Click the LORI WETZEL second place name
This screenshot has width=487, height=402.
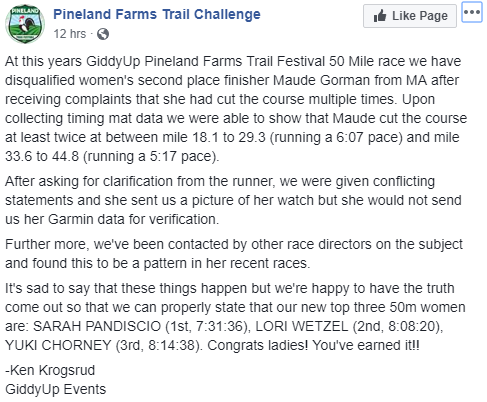(x=302, y=326)
